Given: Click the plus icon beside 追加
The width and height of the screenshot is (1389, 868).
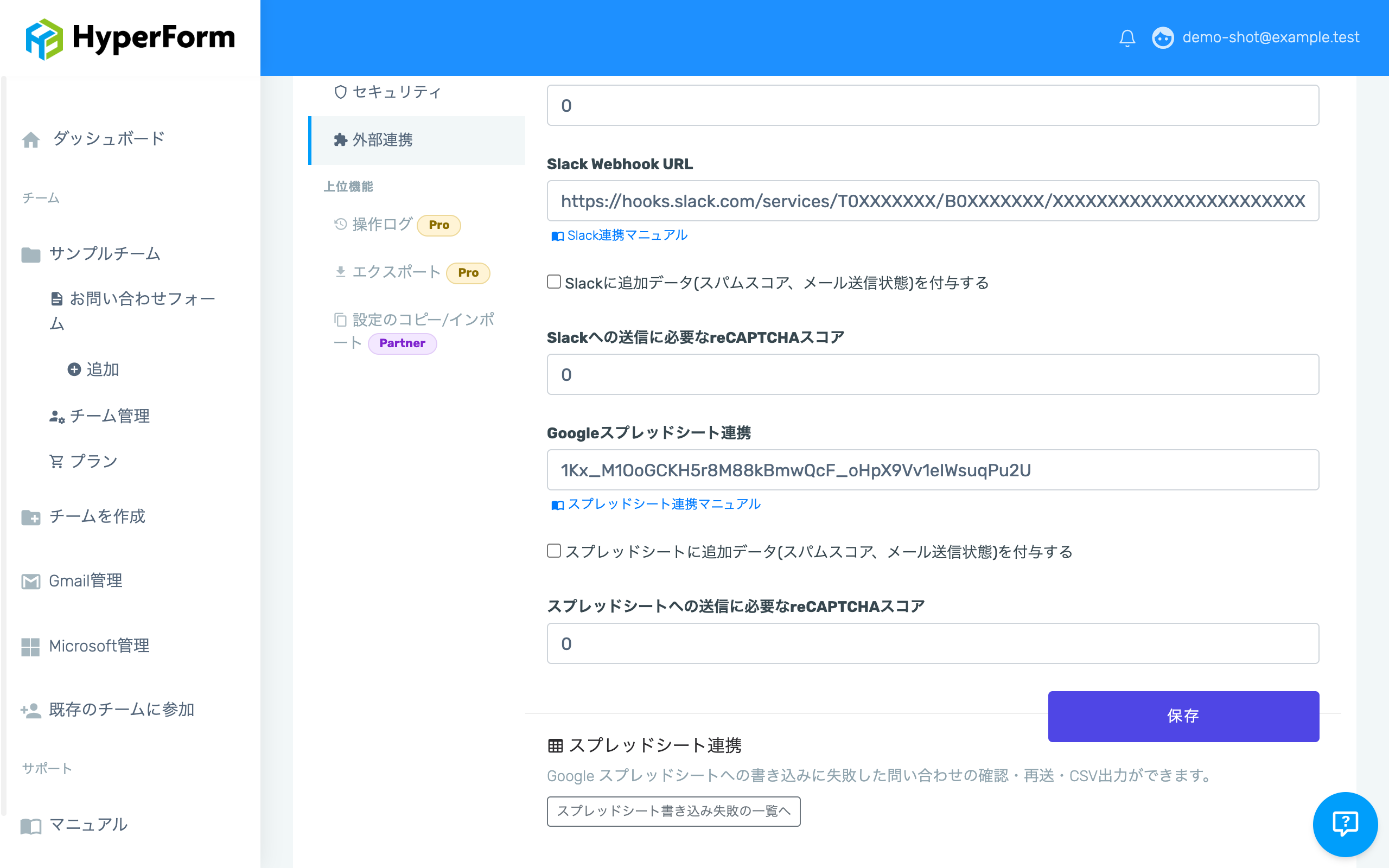Looking at the screenshot, I should [74, 369].
